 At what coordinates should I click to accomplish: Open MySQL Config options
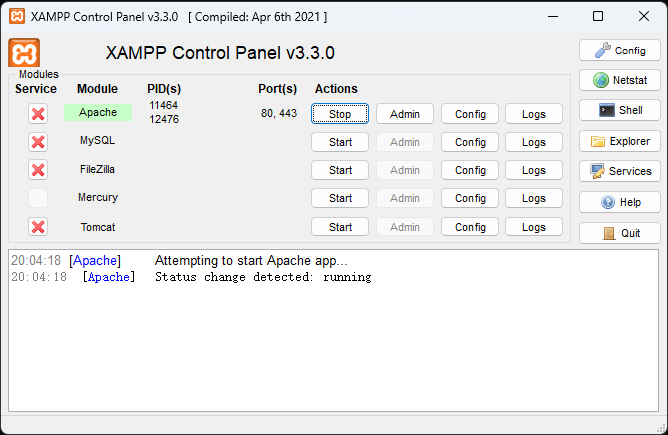click(x=470, y=142)
